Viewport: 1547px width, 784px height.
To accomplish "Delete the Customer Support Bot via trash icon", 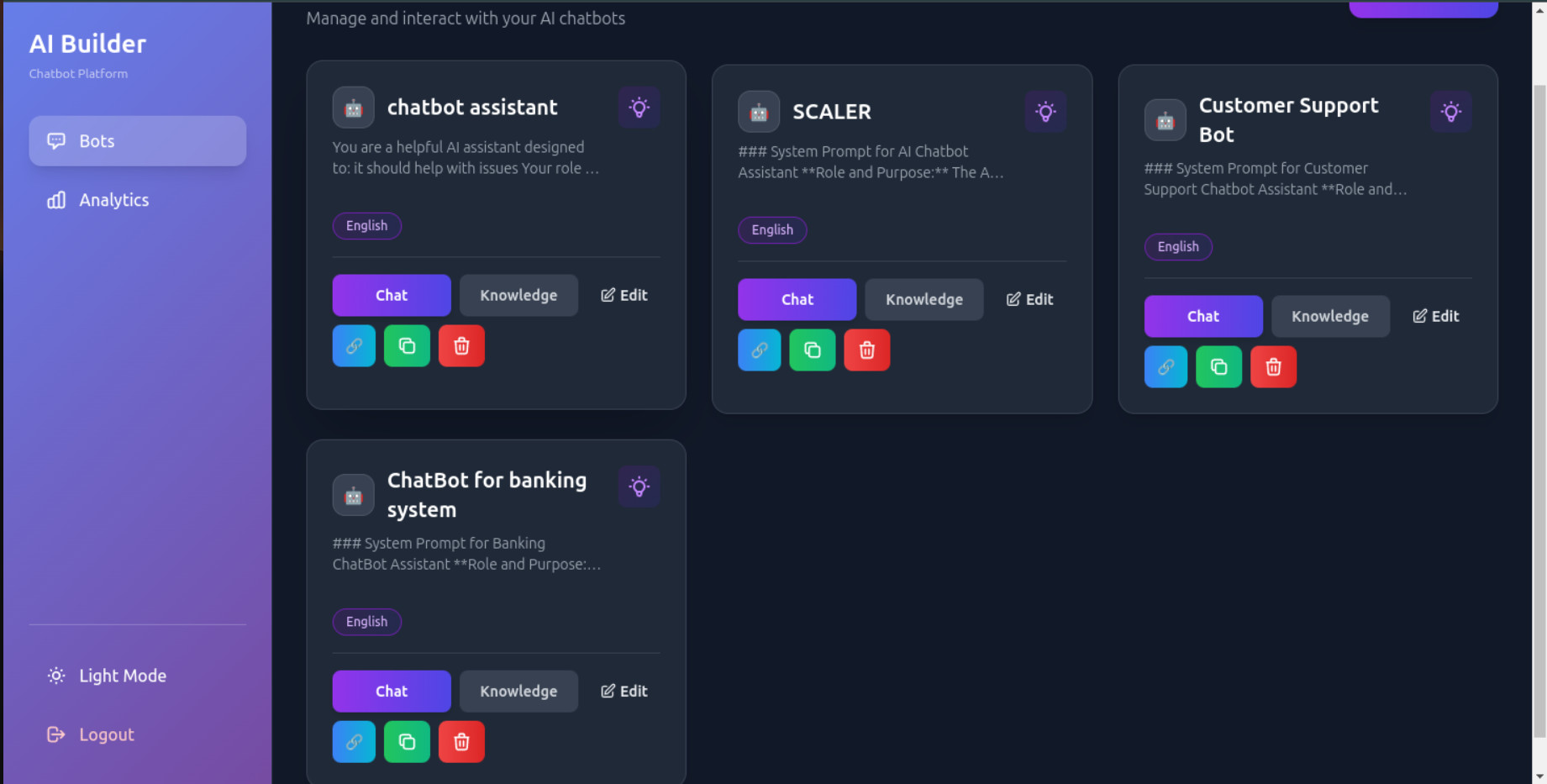I will coord(1273,367).
